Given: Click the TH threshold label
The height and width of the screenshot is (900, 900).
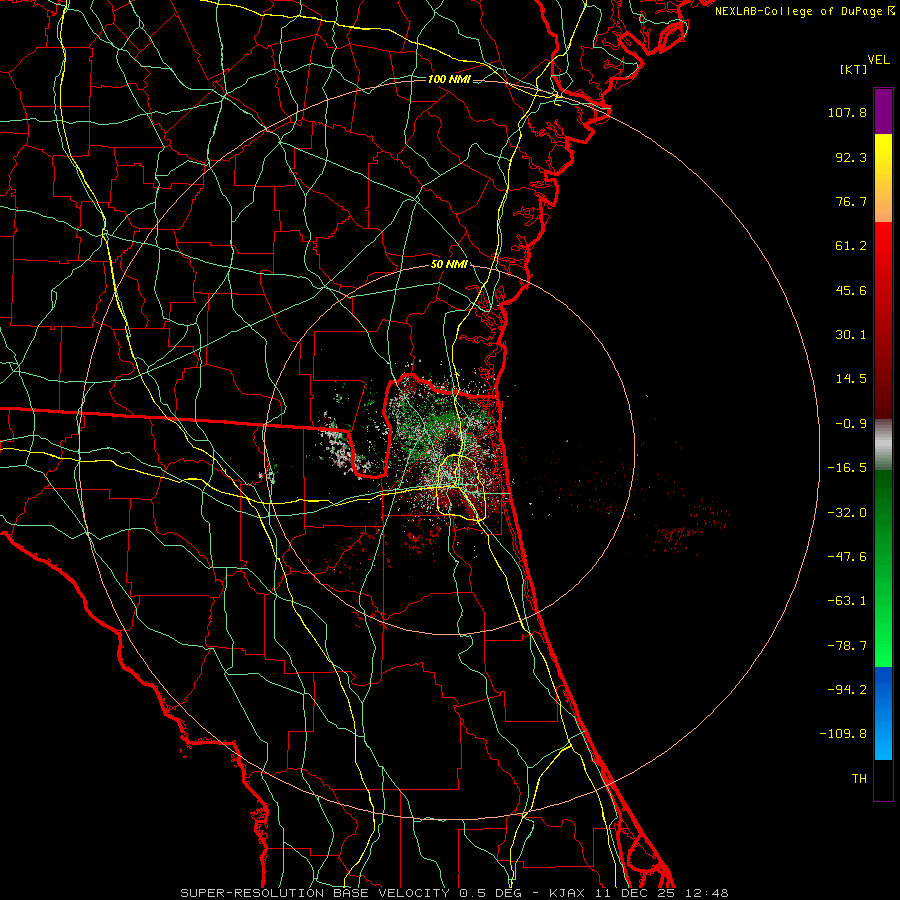Looking at the screenshot, I should click(x=859, y=779).
